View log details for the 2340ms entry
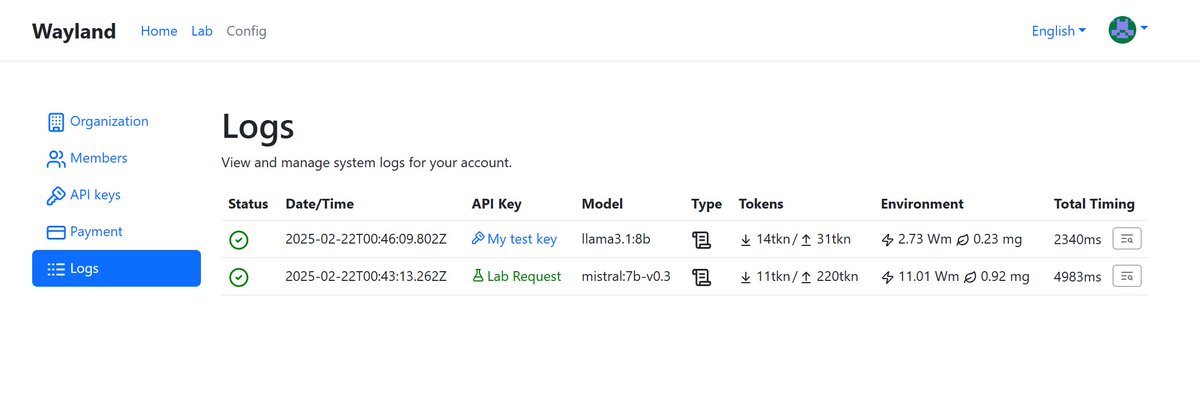 click(x=1127, y=239)
